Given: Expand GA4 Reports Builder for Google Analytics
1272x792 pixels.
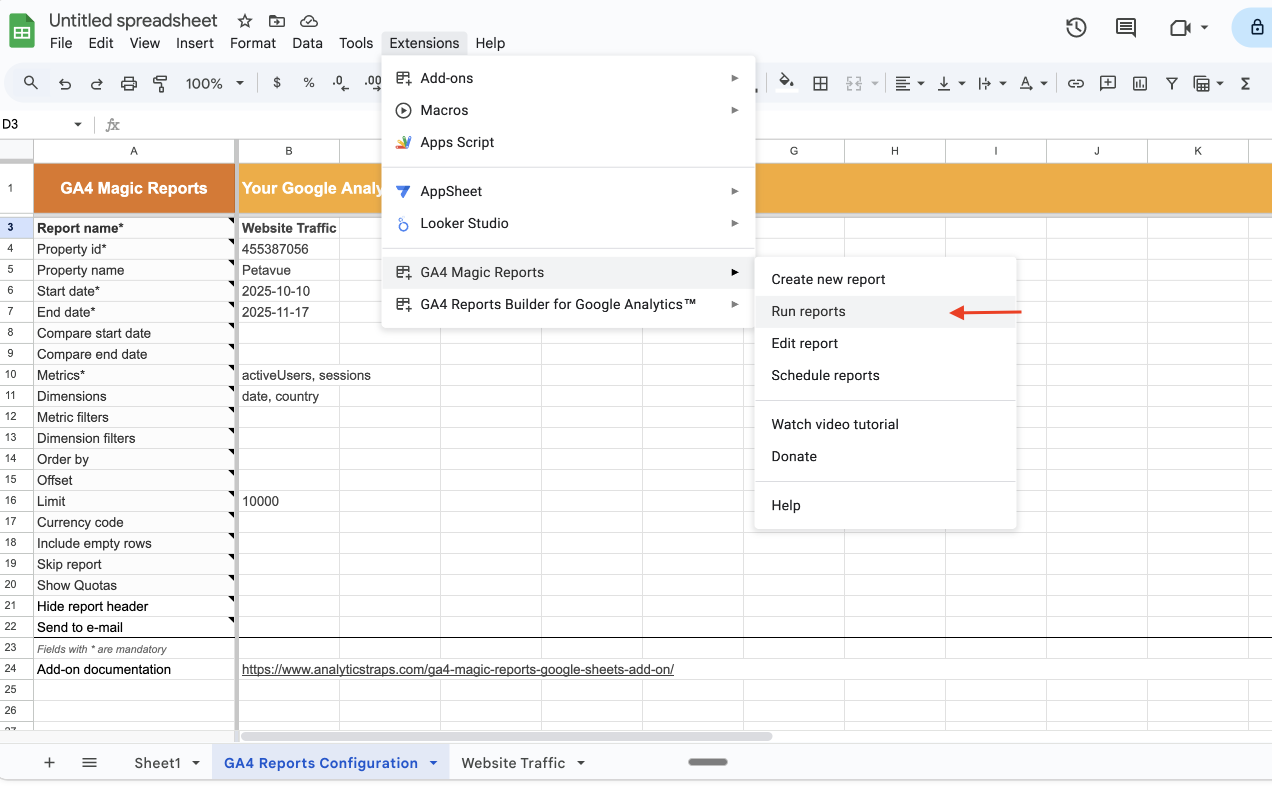Looking at the screenshot, I should click(x=568, y=304).
